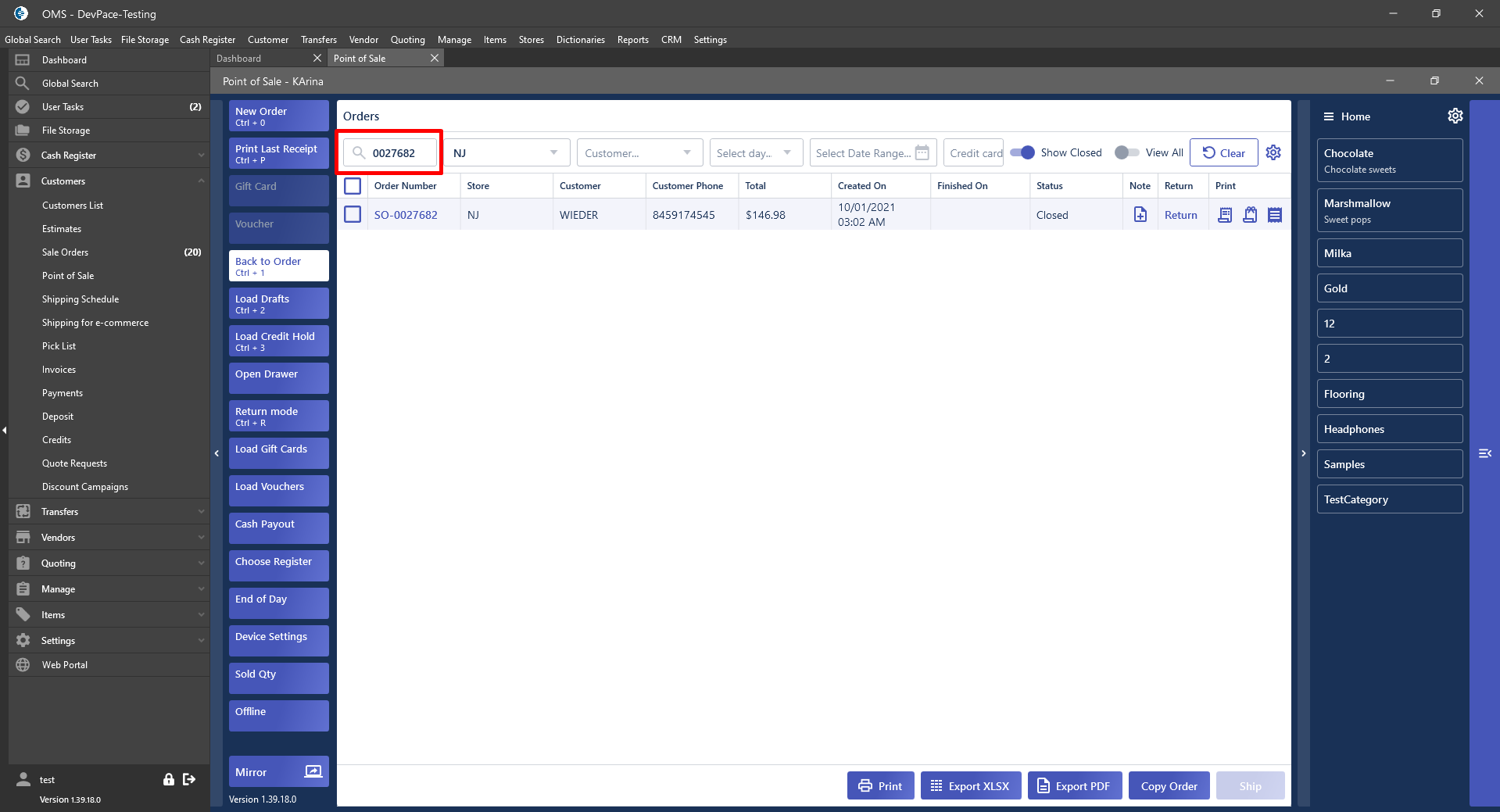
Task: Click the Home hamburger menu icon
Action: tap(1328, 116)
